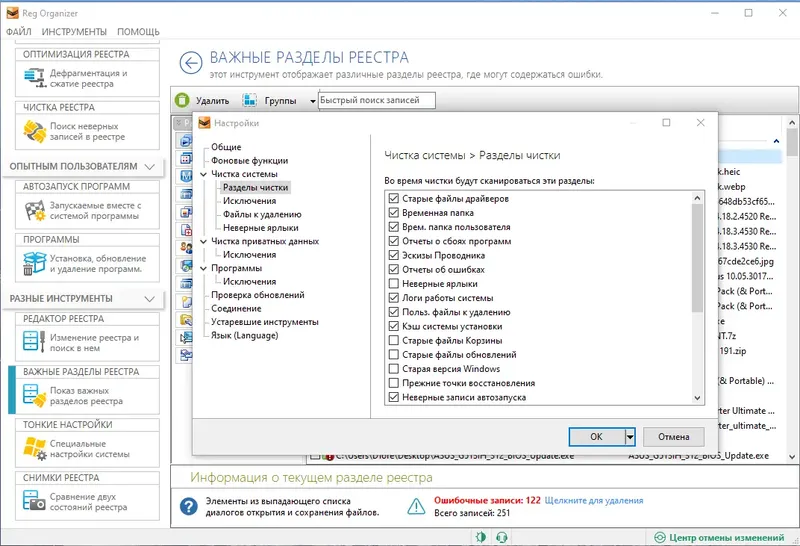Open the ФАЙЛ menu
This screenshot has height=546, width=800.
[x=19, y=32]
